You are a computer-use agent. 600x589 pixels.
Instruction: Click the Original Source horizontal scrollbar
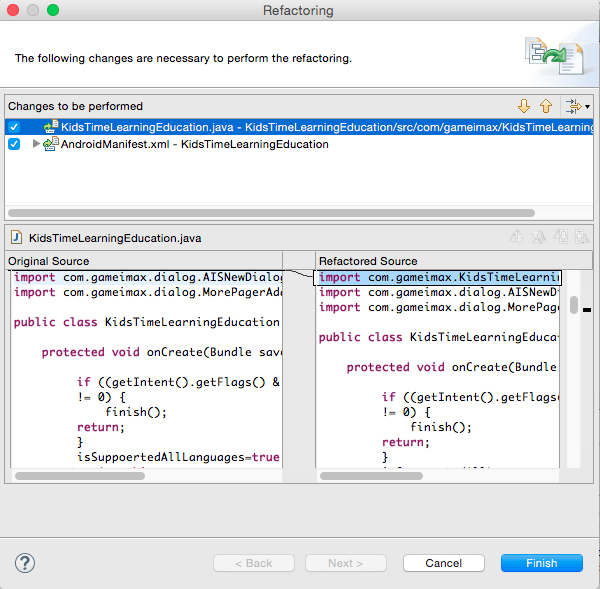(x=80, y=476)
